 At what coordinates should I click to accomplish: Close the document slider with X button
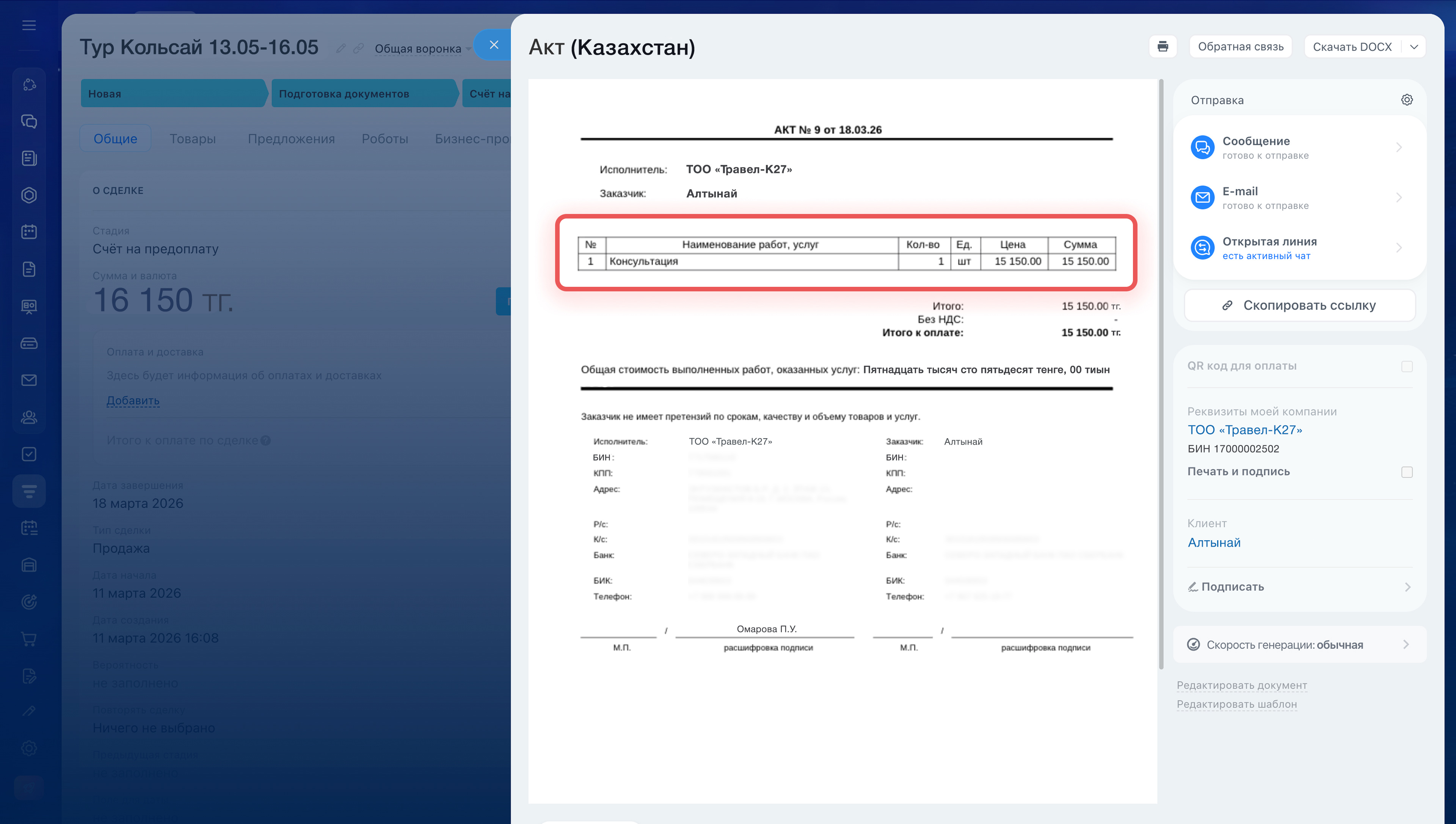pos(494,45)
